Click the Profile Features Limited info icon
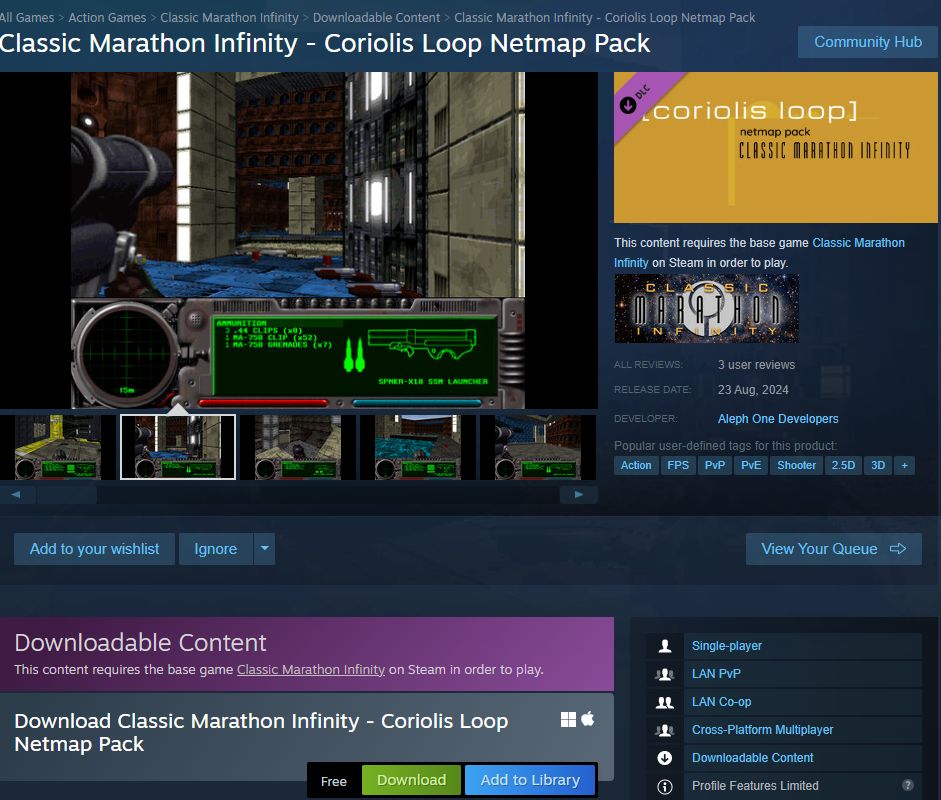The height and width of the screenshot is (800, 941). [664, 786]
